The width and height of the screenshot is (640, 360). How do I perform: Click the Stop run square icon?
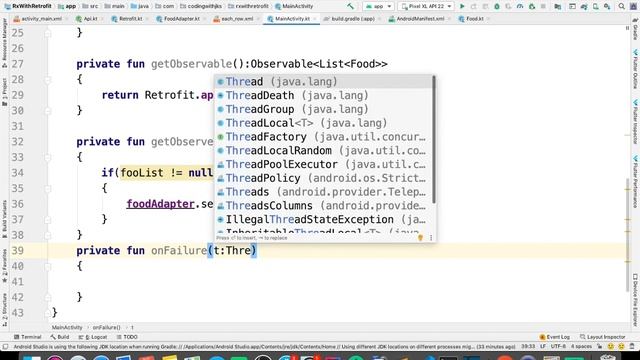point(543,7)
